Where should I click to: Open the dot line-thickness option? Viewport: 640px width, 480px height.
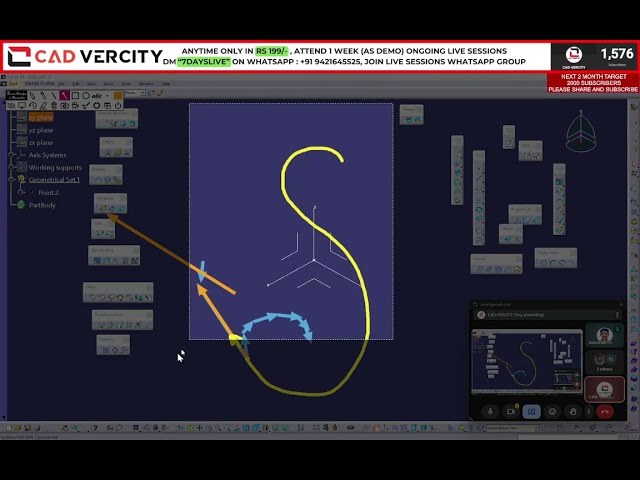coord(107,96)
